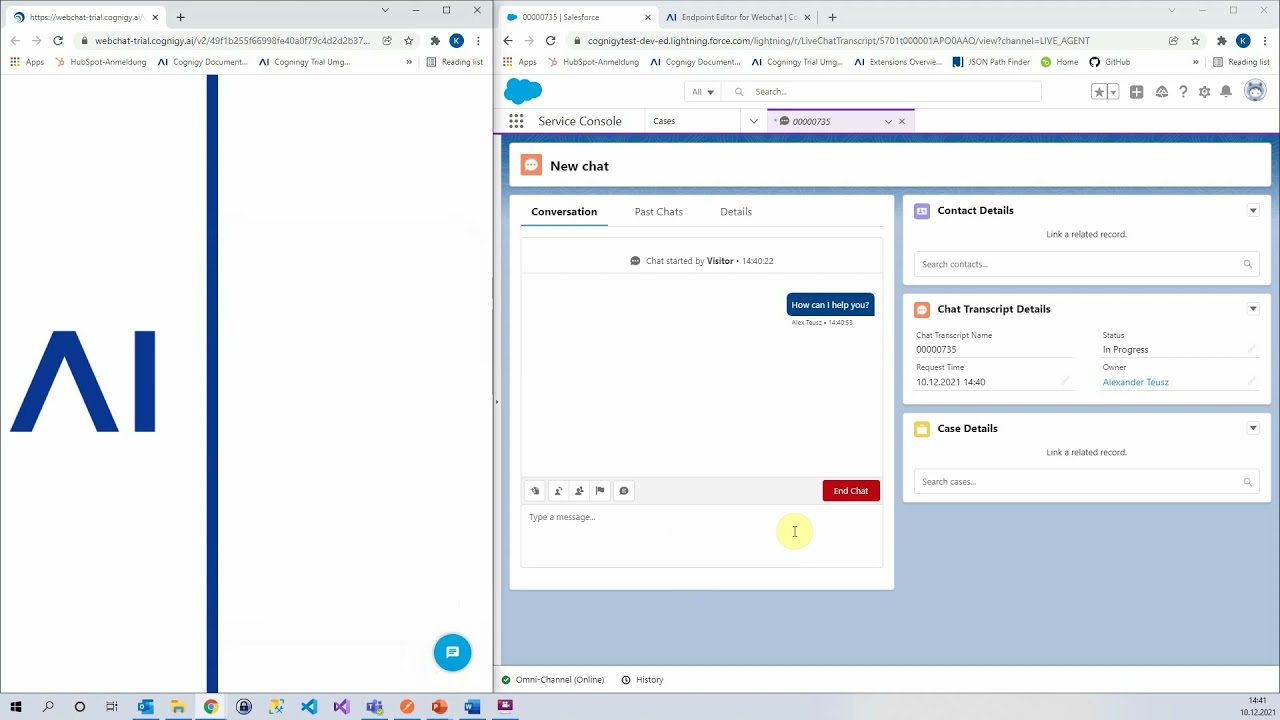
Task: Open the Cases navigation item
Action: point(692,121)
